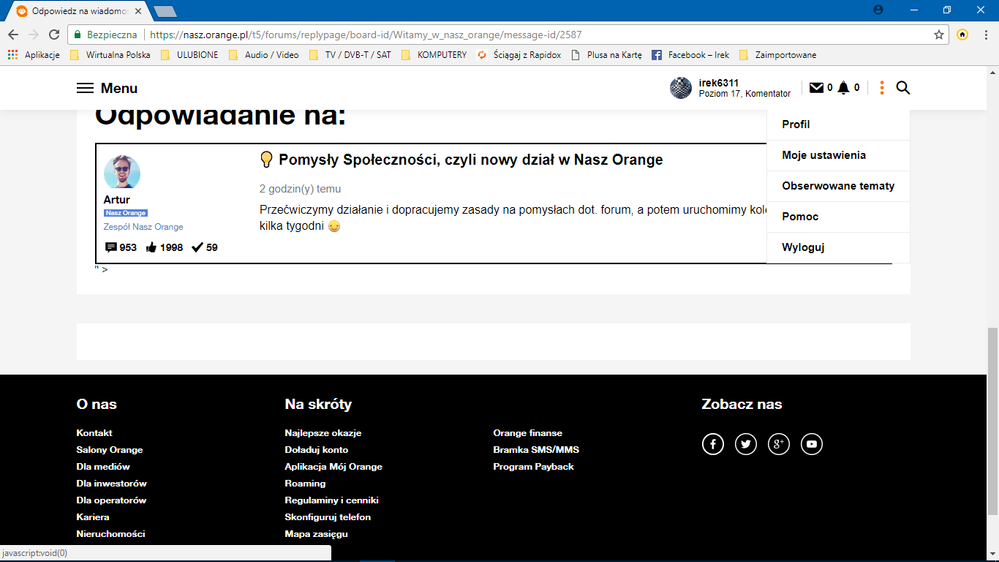Click the search magnifier icon
Image resolution: width=999 pixels, height=562 pixels.
[x=903, y=88]
